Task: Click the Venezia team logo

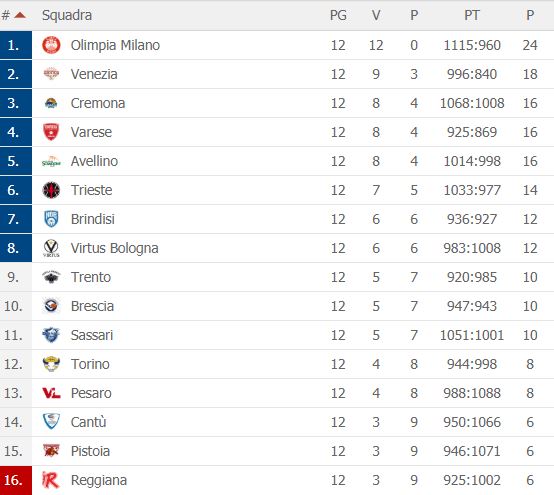Action: (x=51, y=74)
